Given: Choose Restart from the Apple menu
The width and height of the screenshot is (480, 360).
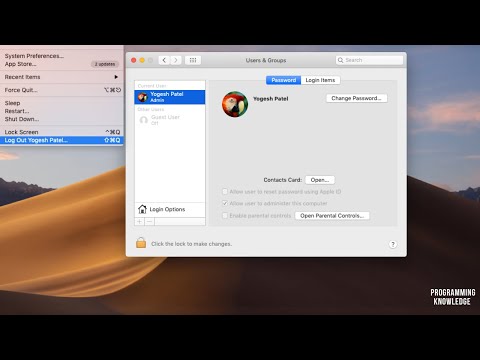Looking at the screenshot, I should tap(62, 111).
